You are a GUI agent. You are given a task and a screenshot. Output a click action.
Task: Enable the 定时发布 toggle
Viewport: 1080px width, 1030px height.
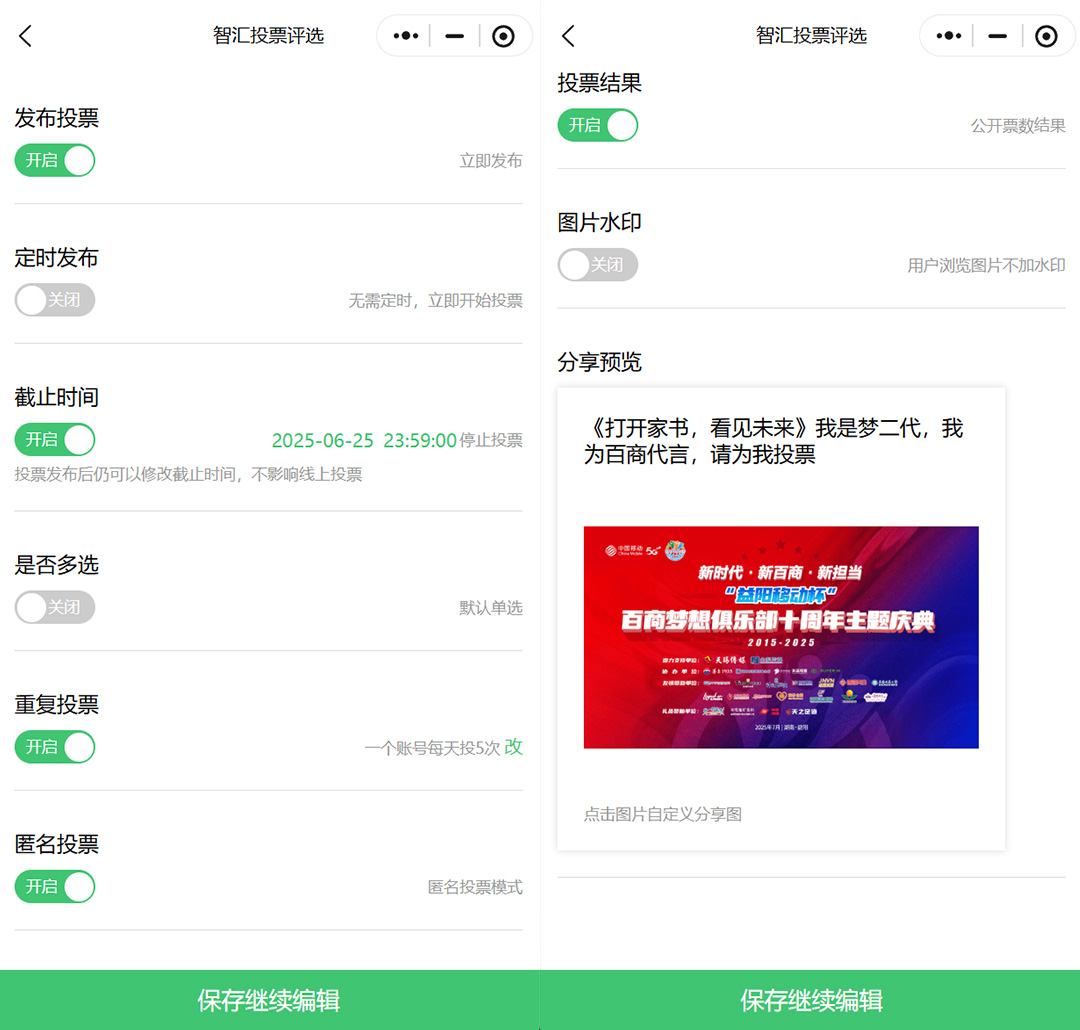[55, 300]
